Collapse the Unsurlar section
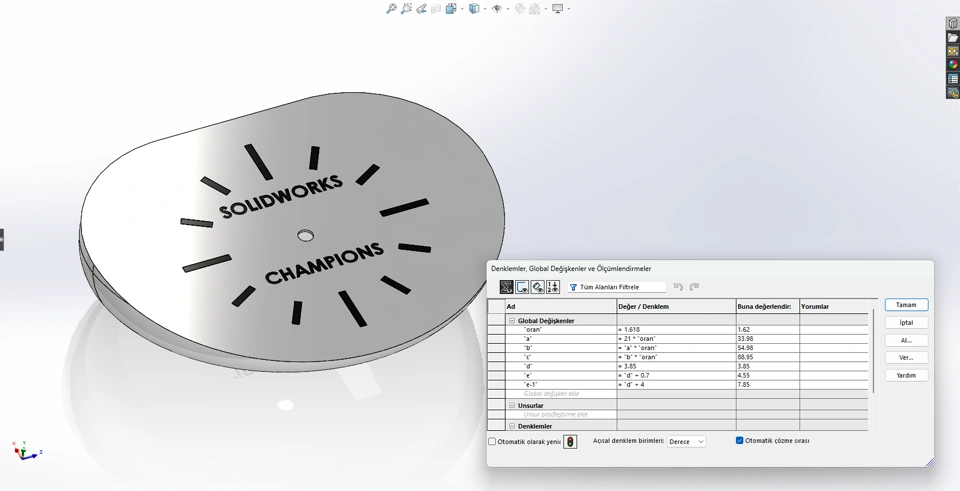Viewport: 960px width, 491px height. pyautogui.click(x=512, y=405)
